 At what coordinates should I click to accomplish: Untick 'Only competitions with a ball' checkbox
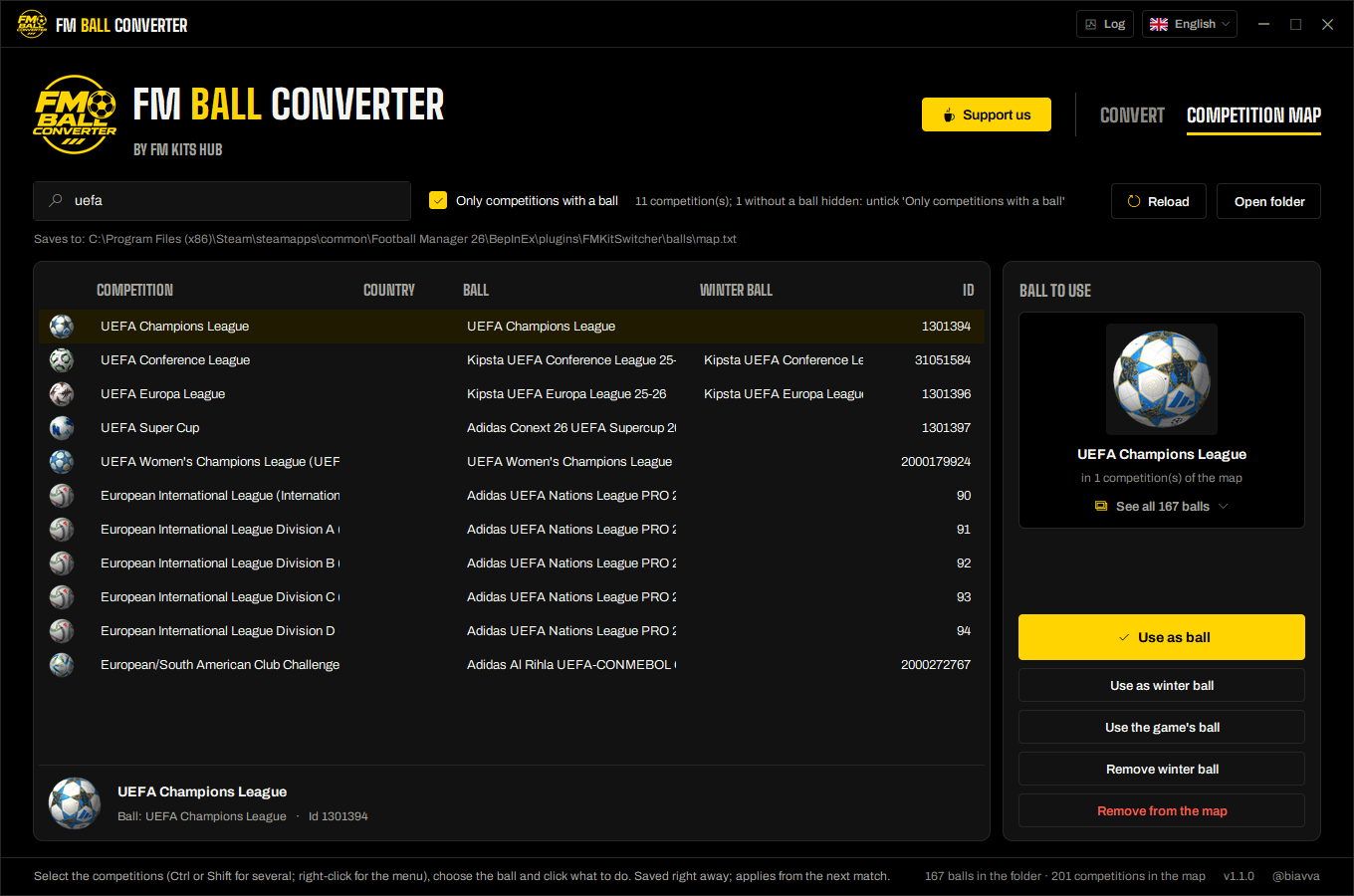(x=438, y=200)
